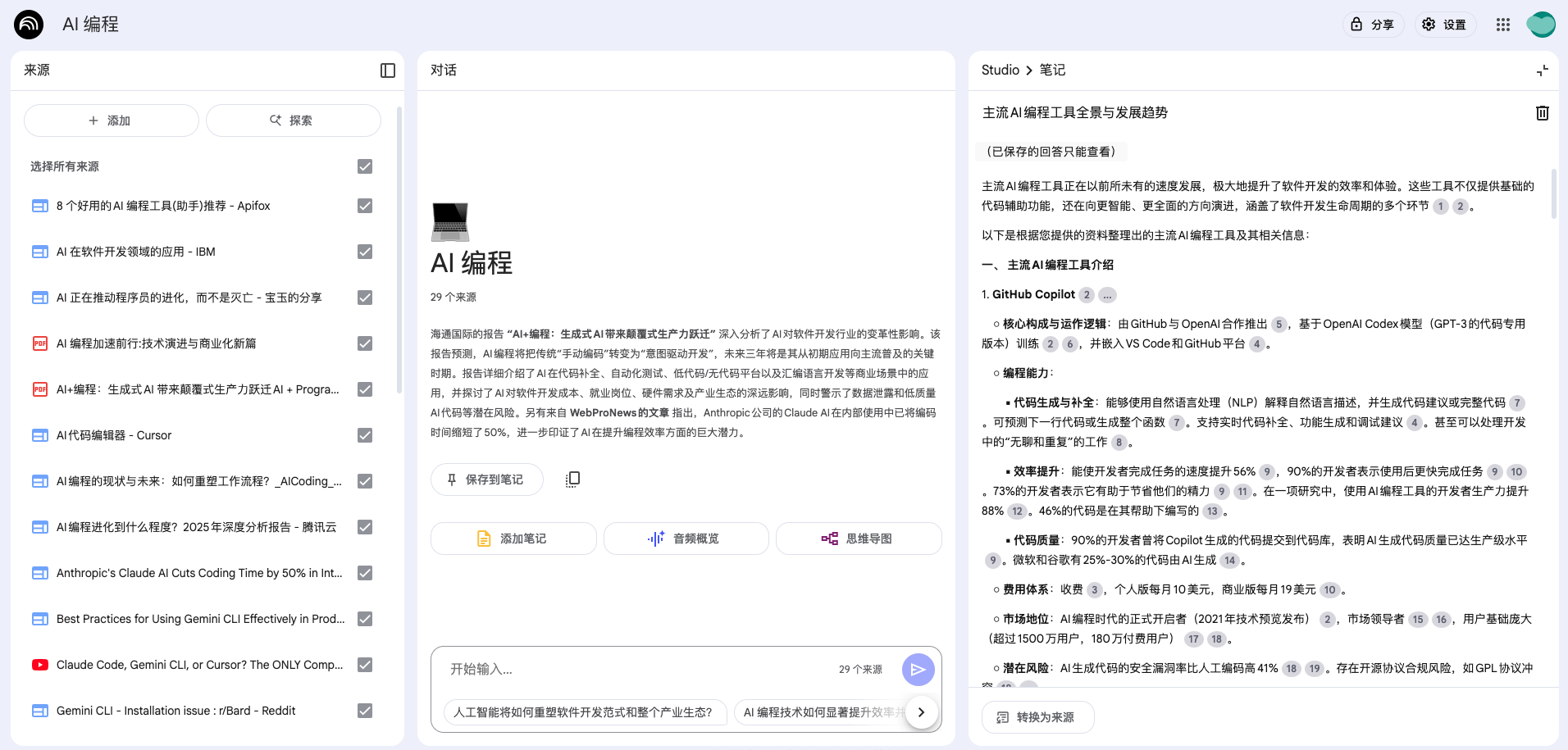Open the AI编程的现状与未来 AICoding source

coord(199,481)
